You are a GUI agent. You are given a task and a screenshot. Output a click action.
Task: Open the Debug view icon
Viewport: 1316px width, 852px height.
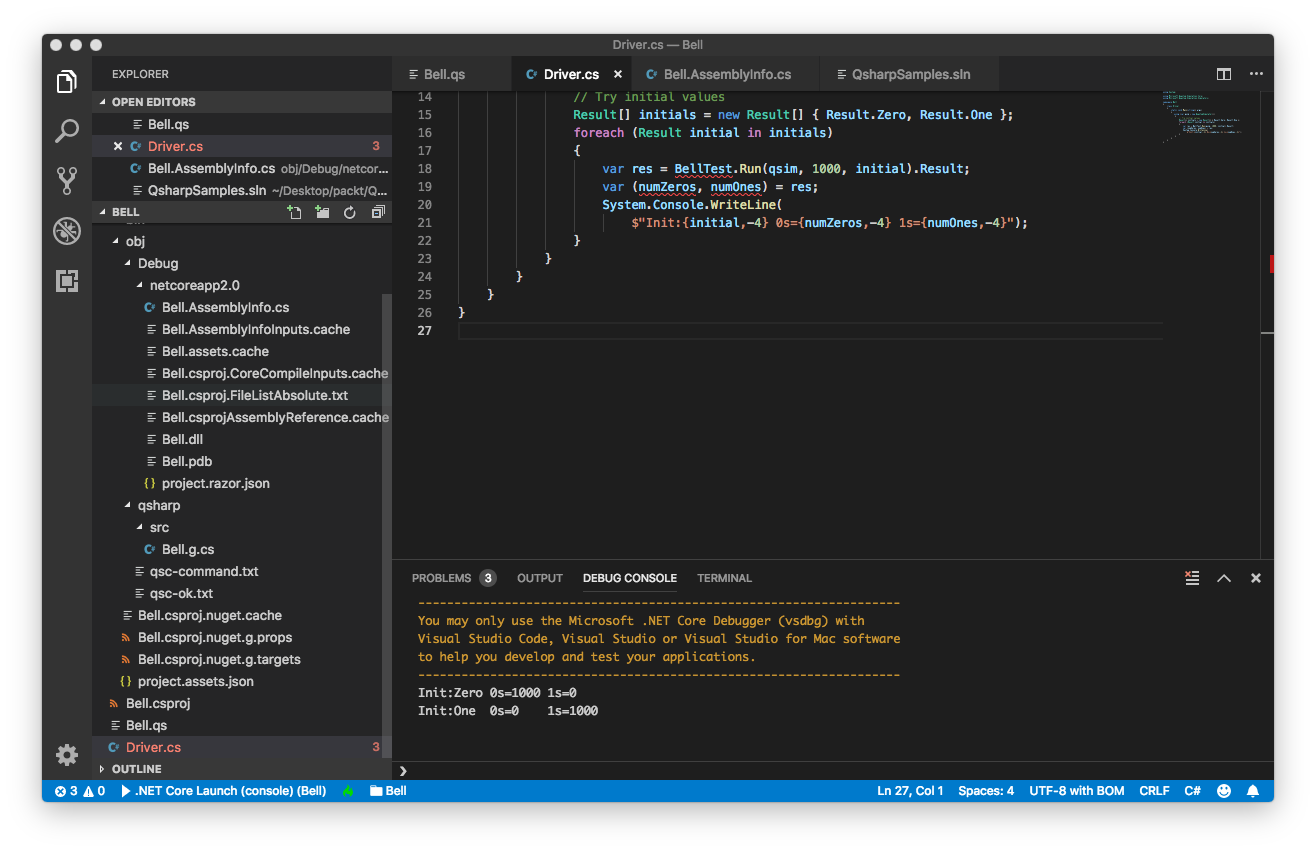point(67,231)
